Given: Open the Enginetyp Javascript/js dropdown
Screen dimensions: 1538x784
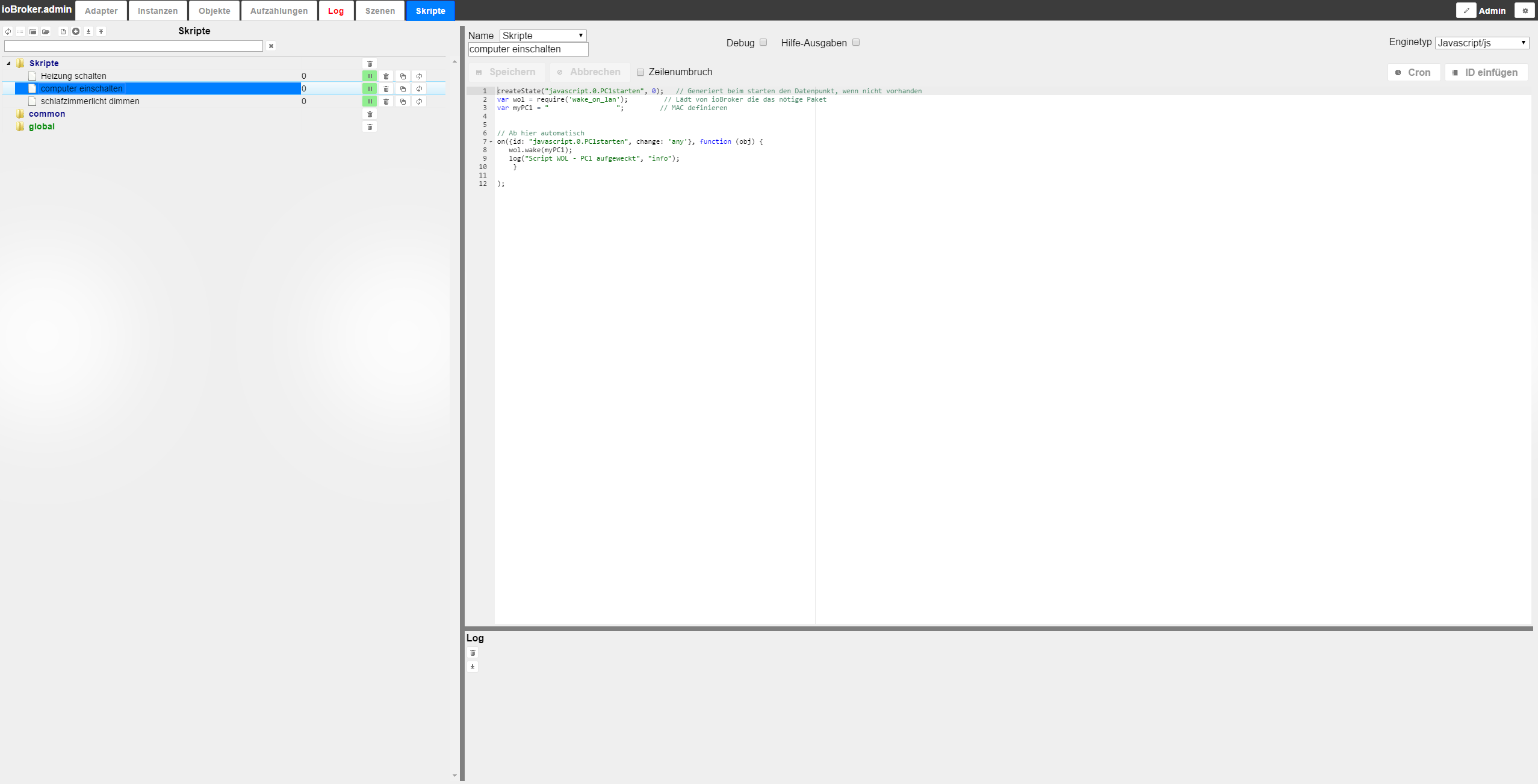Looking at the screenshot, I should 1481,43.
